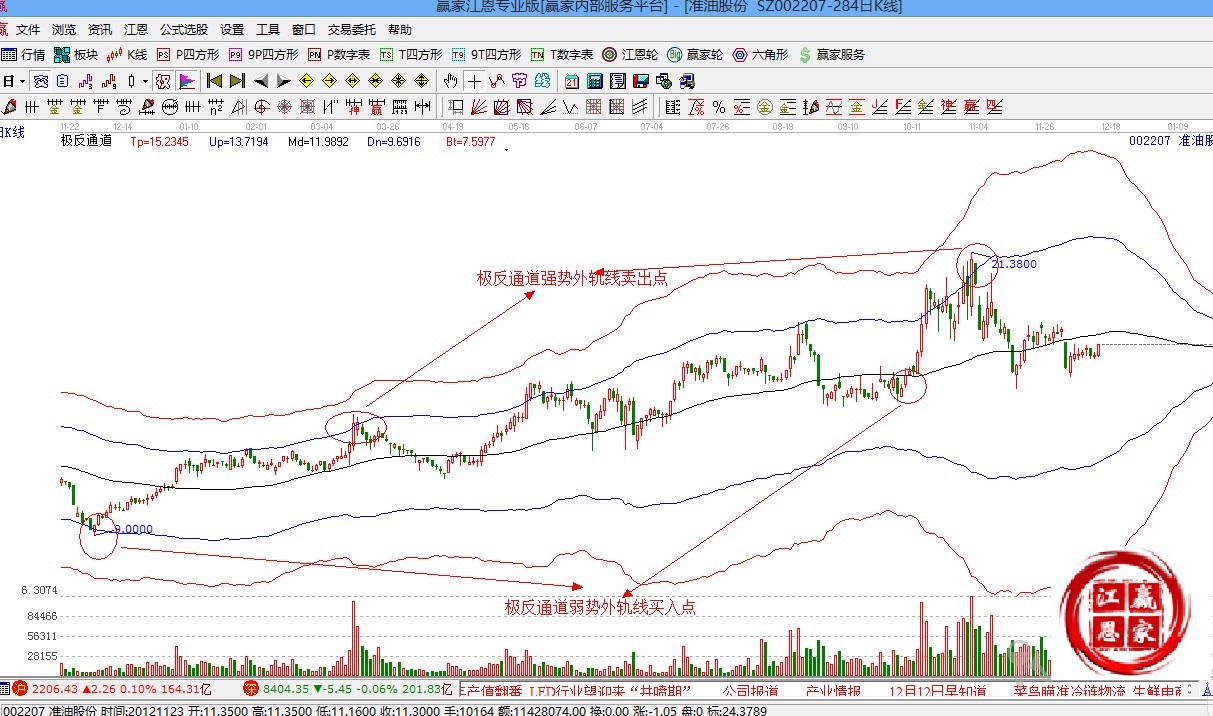Open the 交易委托 menu
The width and height of the screenshot is (1213, 716).
(351, 30)
